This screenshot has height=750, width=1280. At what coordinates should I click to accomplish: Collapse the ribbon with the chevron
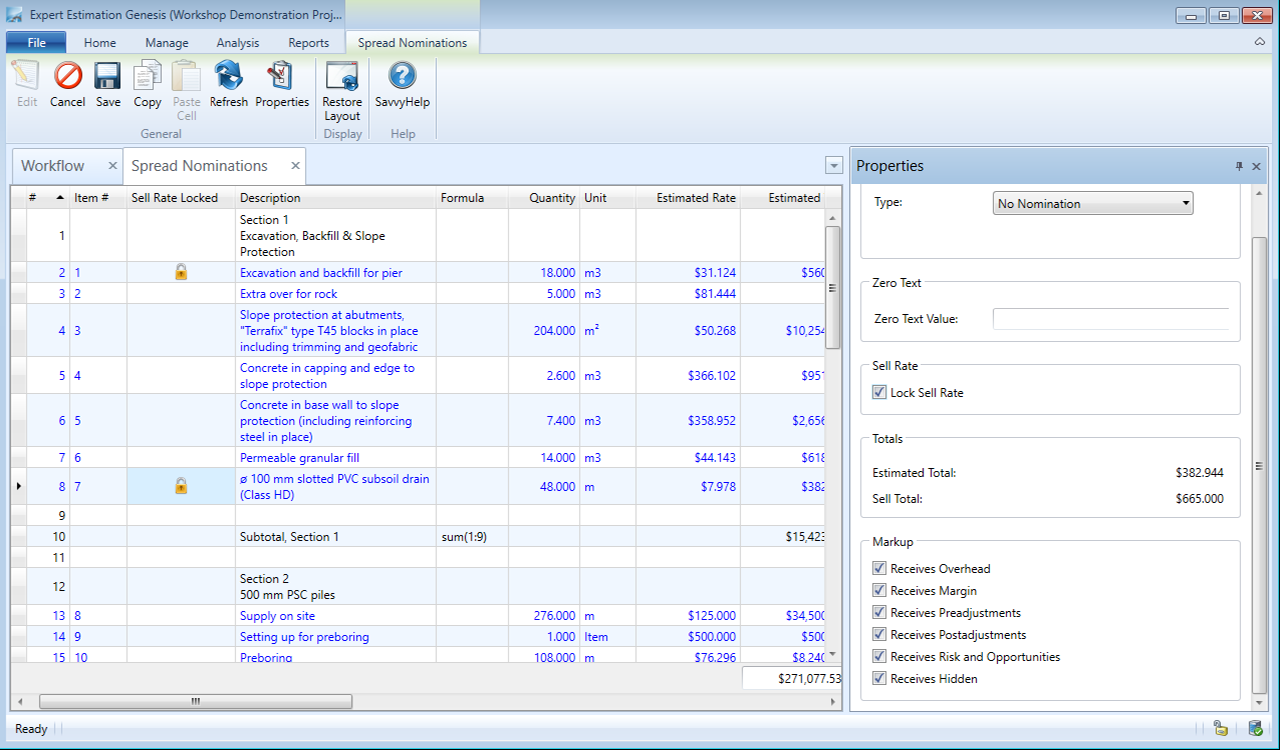tap(1259, 42)
